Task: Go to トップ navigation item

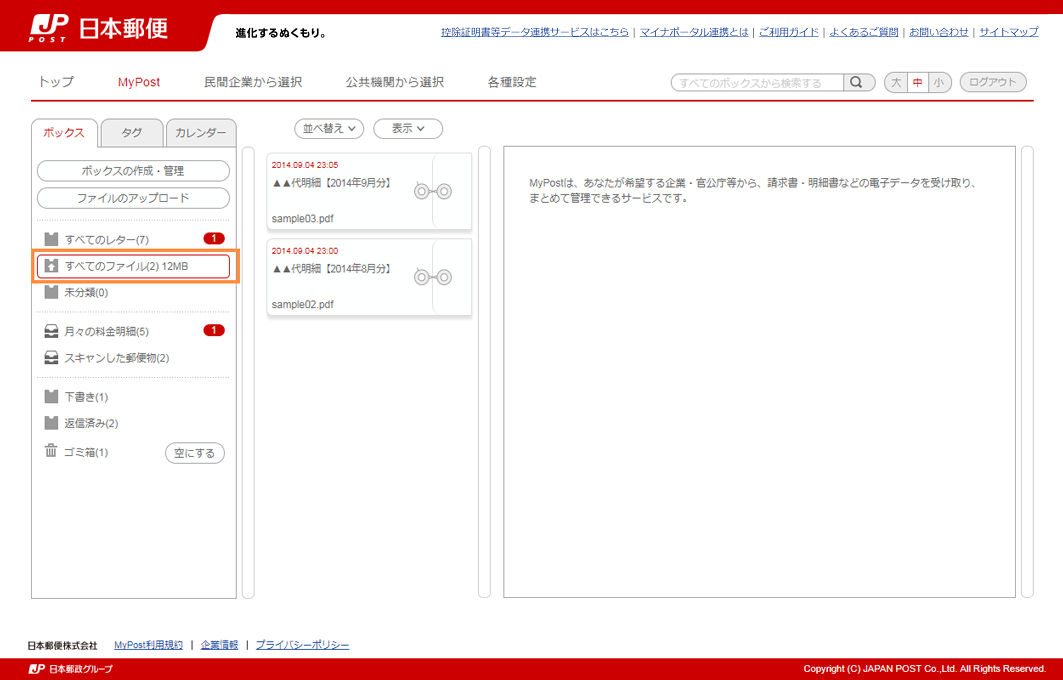Action: (x=56, y=82)
